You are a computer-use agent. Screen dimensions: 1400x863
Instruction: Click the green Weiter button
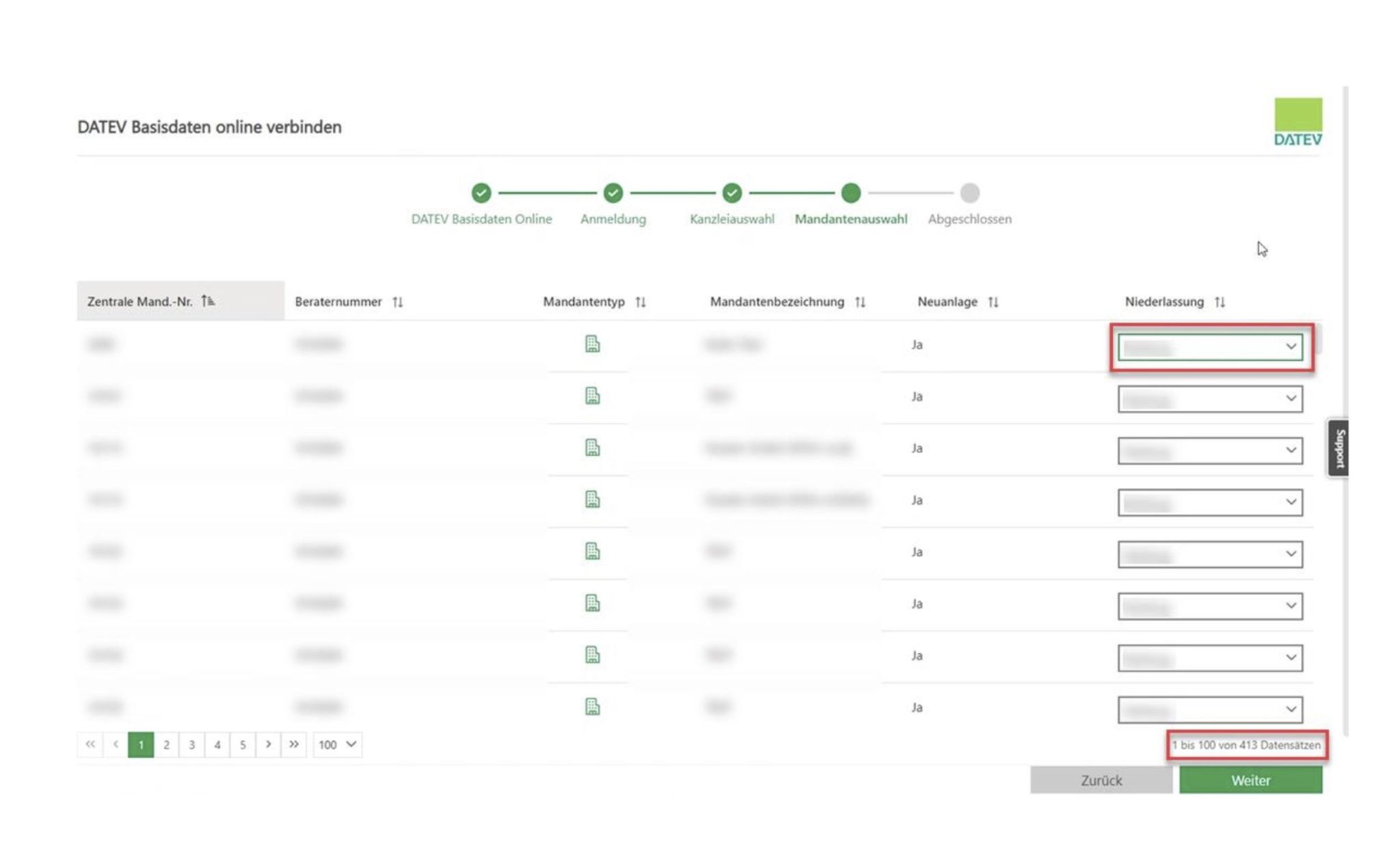click(x=1251, y=780)
